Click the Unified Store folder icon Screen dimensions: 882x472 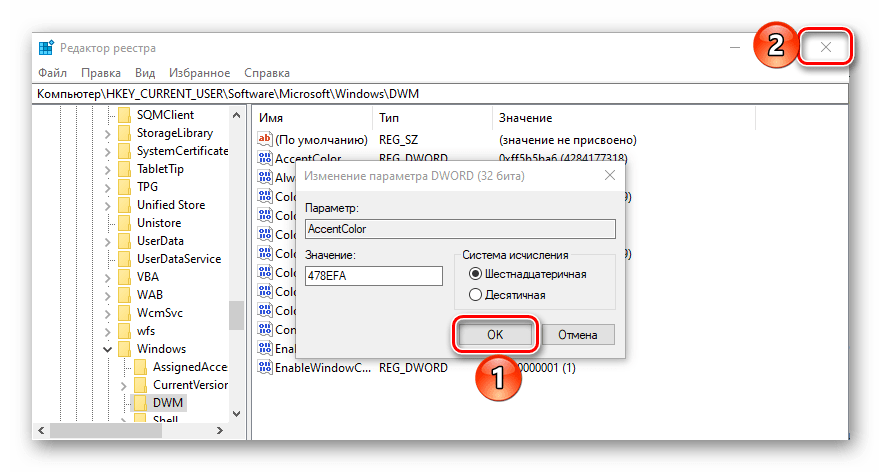(x=124, y=205)
